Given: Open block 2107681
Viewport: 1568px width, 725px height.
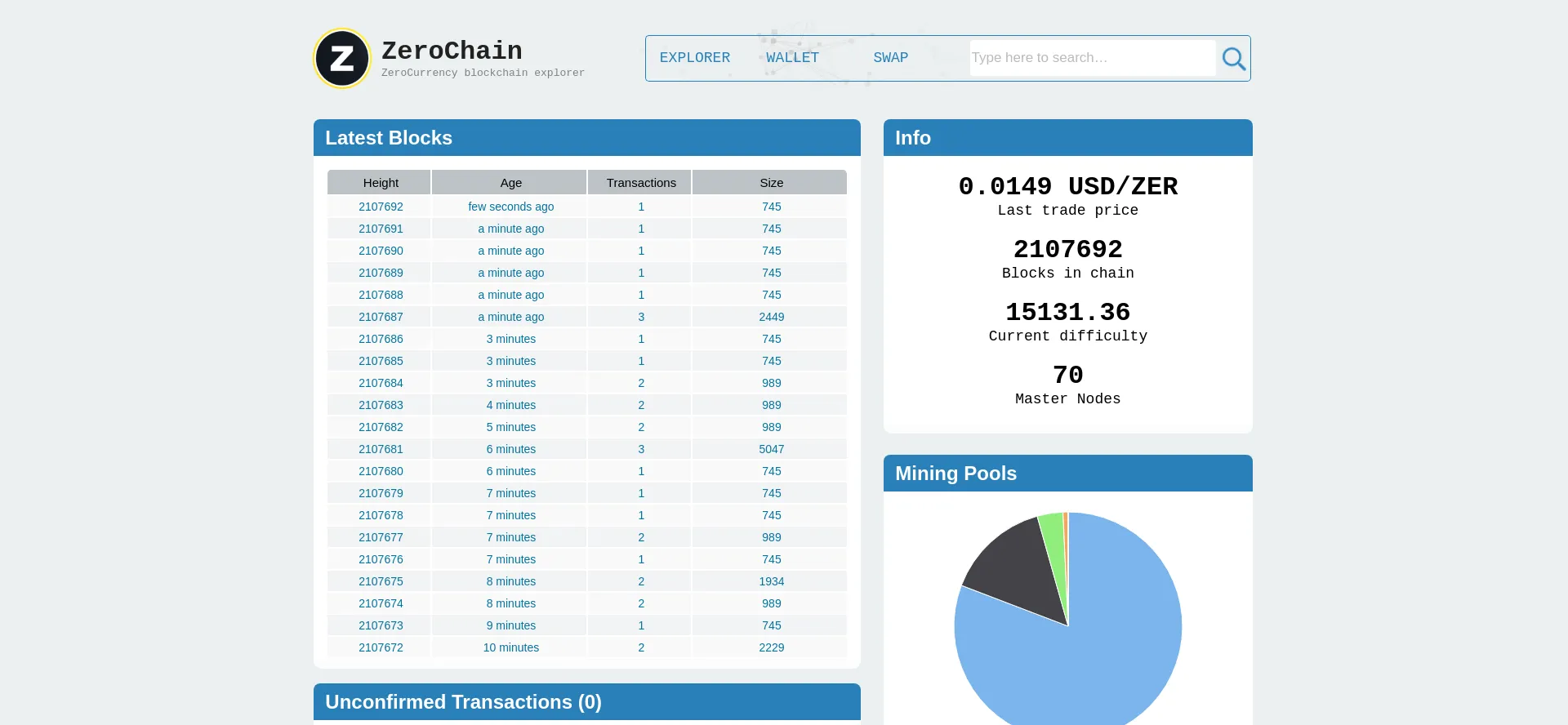Looking at the screenshot, I should pyautogui.click(x=381, y=449).
